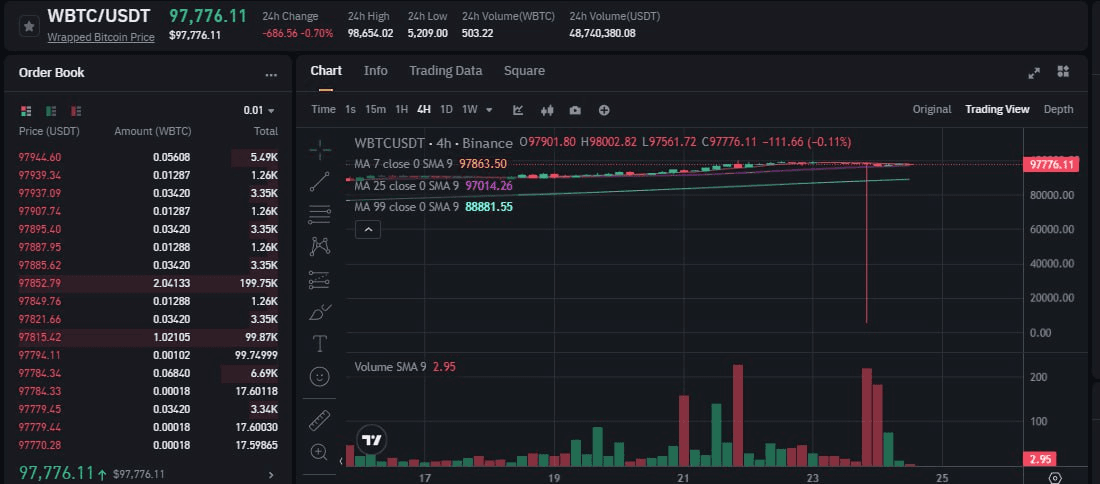Switch to the Info tab
The width and height of the screenshot is (1100, 484).
coord(375,71)
